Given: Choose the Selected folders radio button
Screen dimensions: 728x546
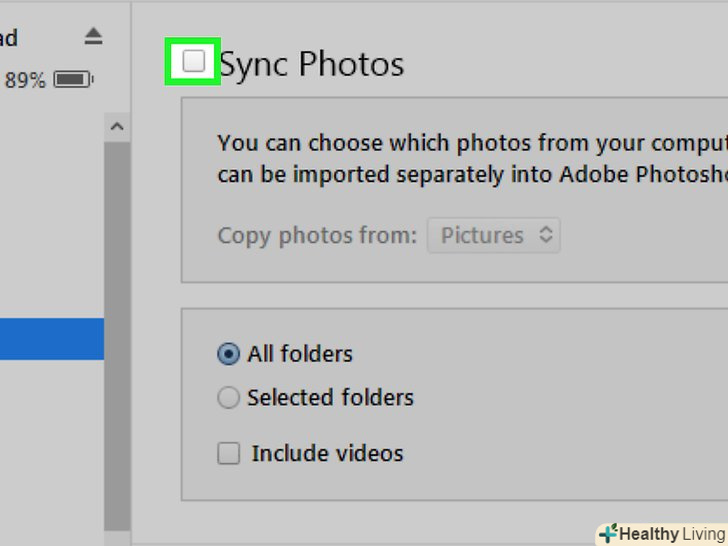Looking at the screenshot, I should (229, 398).
